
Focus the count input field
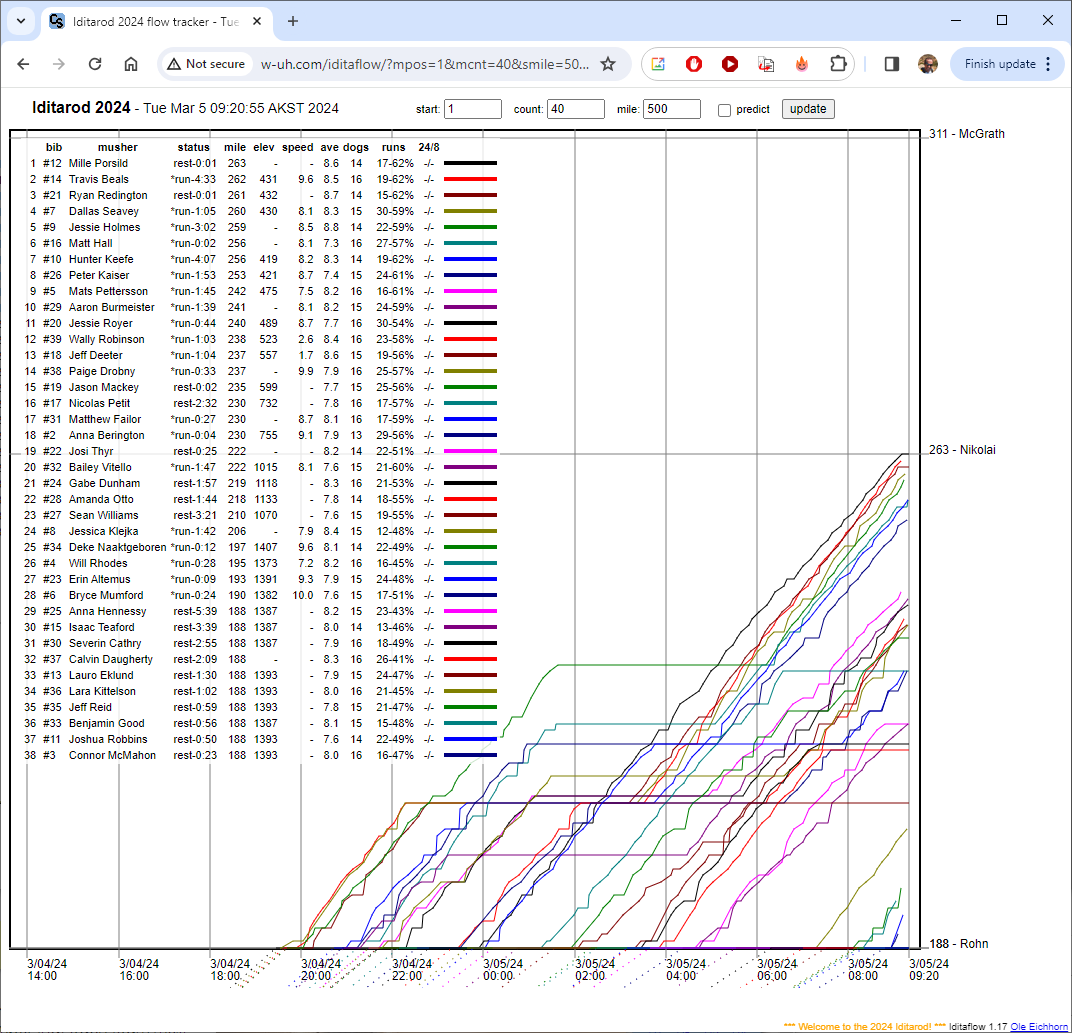(576, 109)
